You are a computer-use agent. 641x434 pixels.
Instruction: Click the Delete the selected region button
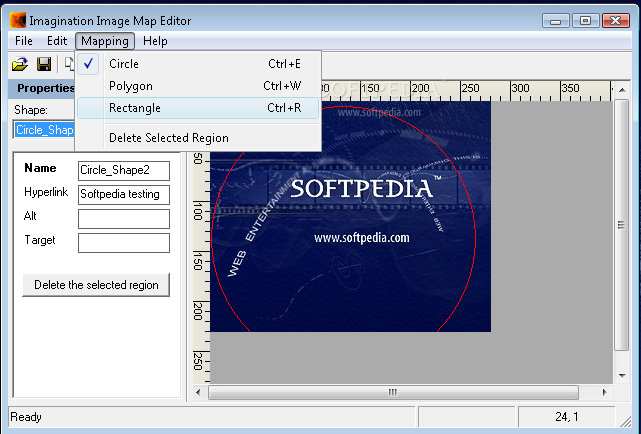pyautogui.click(x=96, y=285)
